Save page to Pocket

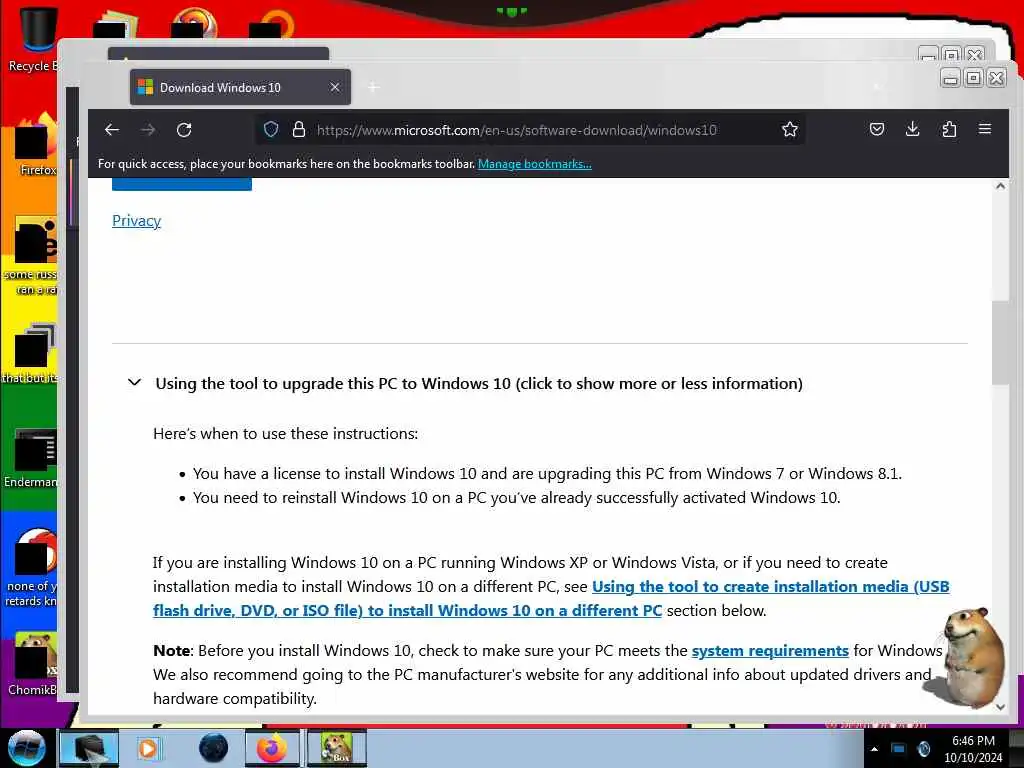click(877, 129)
